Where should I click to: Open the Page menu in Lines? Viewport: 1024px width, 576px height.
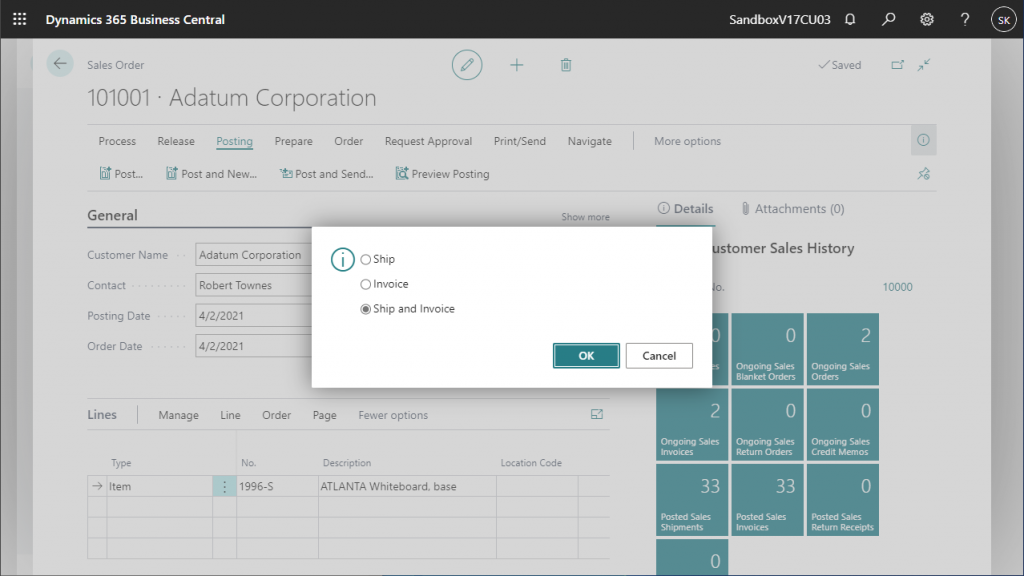325,415
